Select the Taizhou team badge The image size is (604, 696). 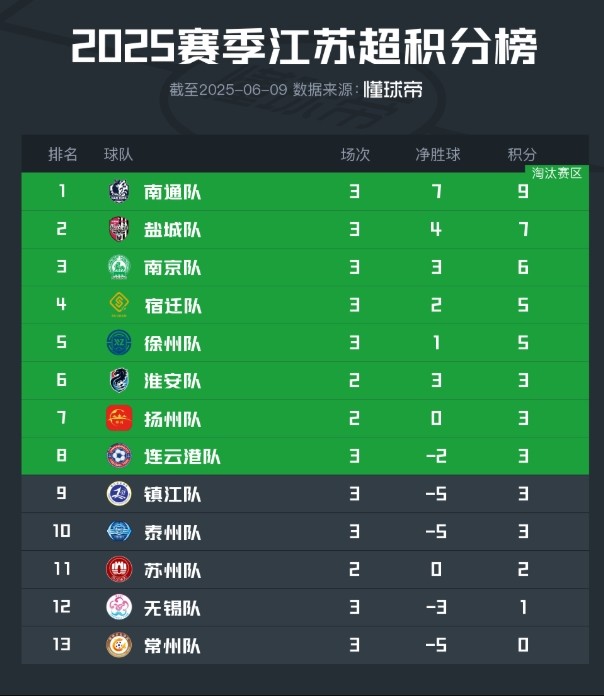pyautogui.click(x=119, y=532)
